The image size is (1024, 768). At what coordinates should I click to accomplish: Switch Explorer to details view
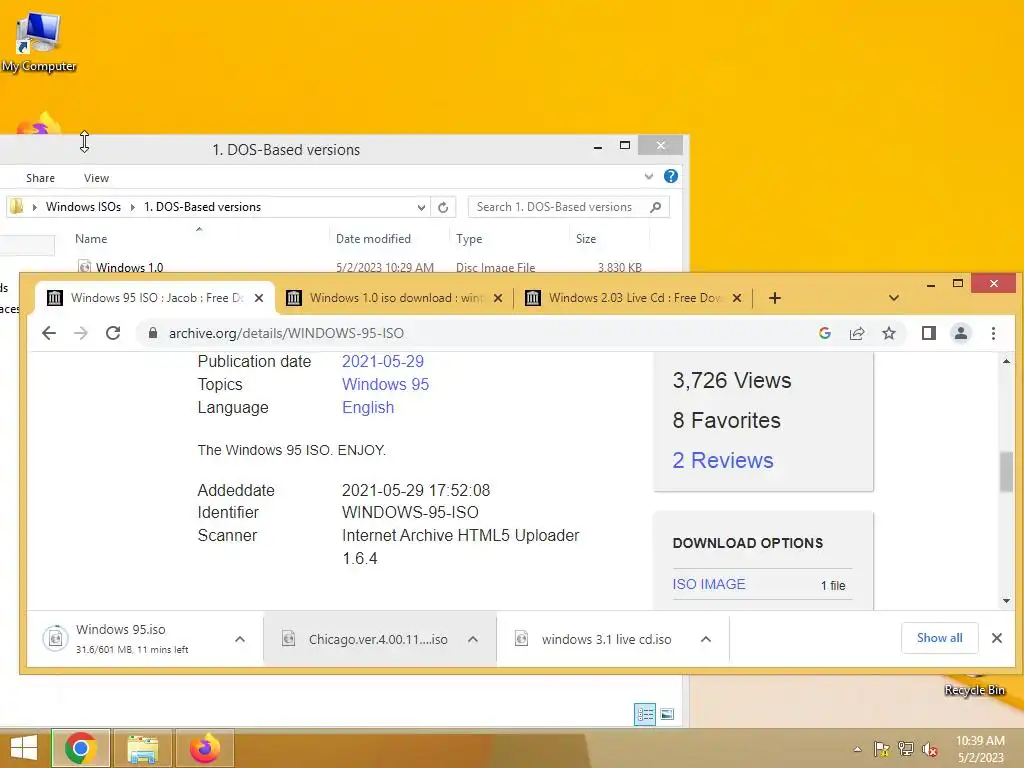coord(645,714)
